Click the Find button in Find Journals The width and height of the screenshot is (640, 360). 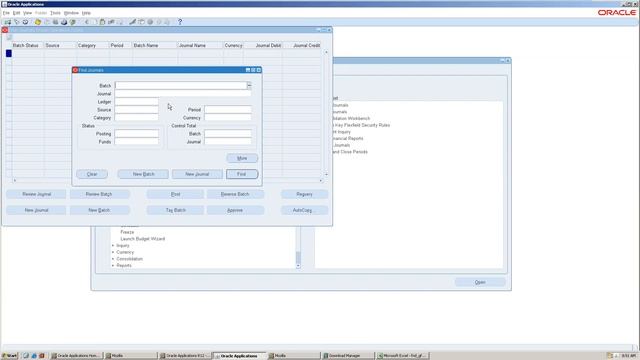coord(242,174)
